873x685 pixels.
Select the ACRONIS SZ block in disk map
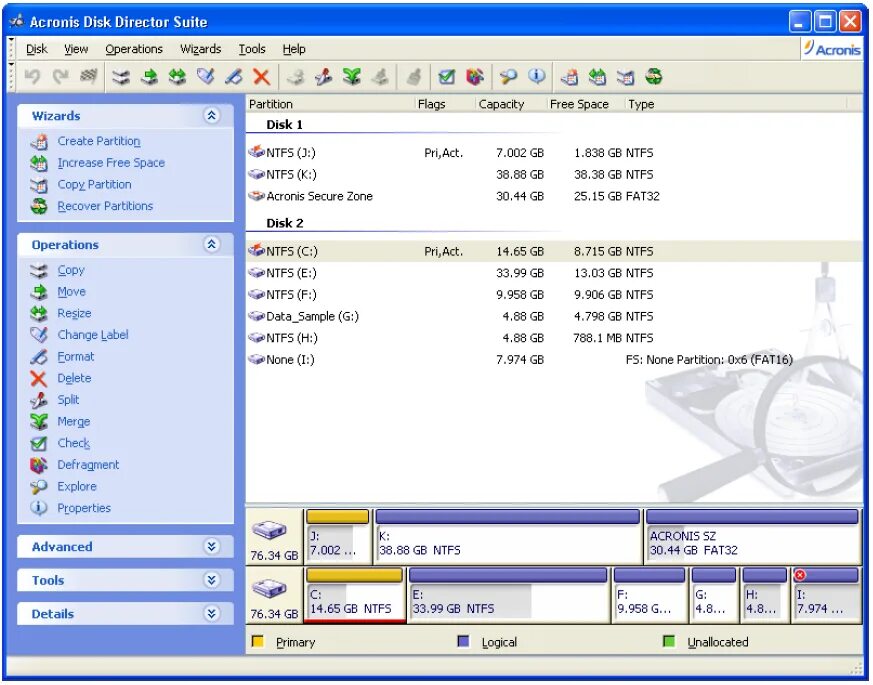point(752,536)
